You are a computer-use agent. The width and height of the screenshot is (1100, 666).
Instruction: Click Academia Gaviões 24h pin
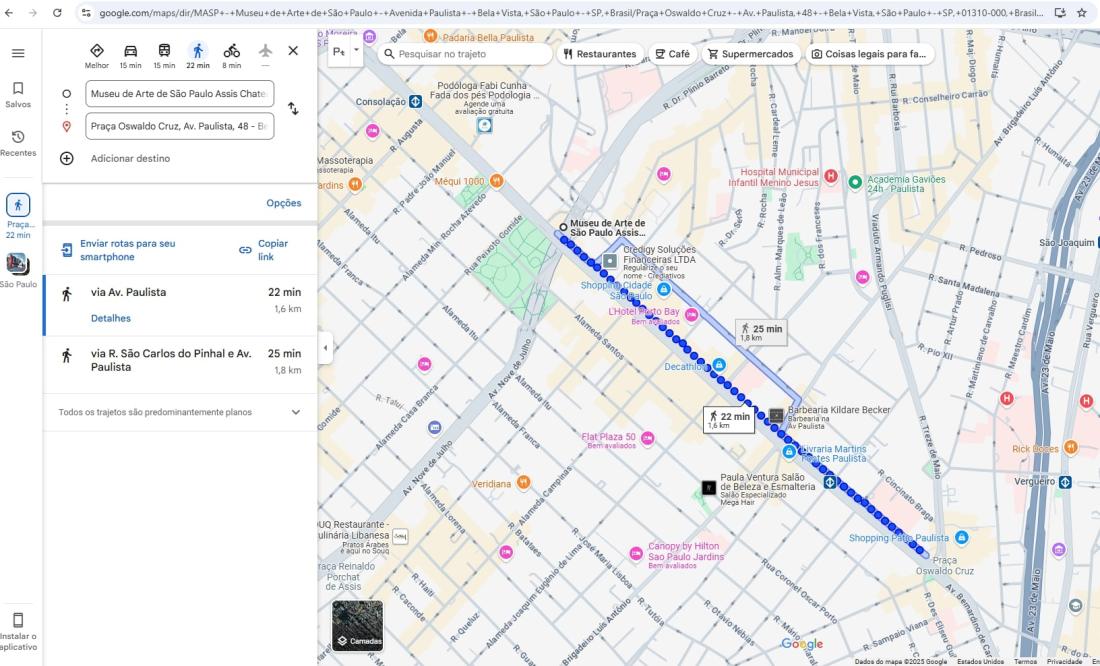(854, 182)
